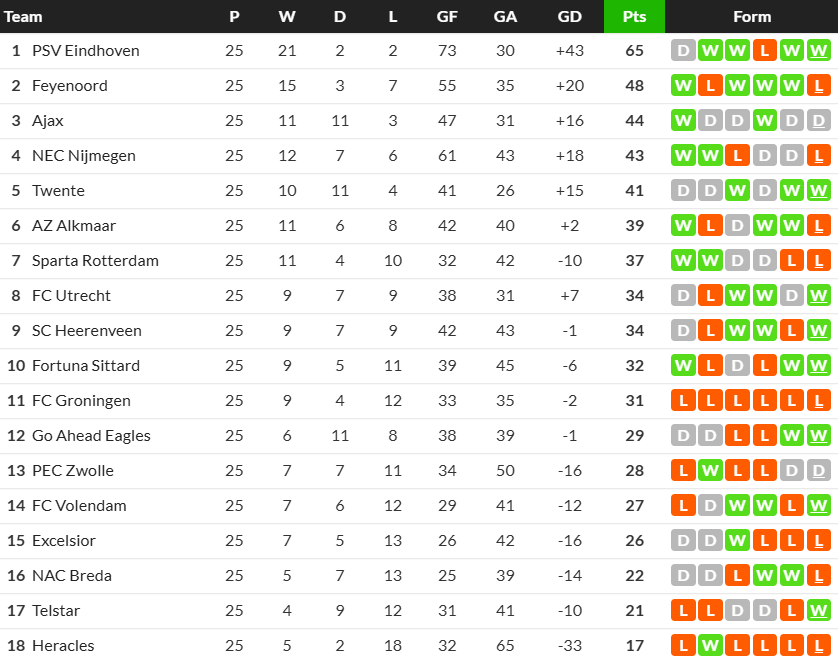Screen dimensions: 838x668
Task: Select FC Utrecht's loss badge in Form
Action: coord(710,296)
